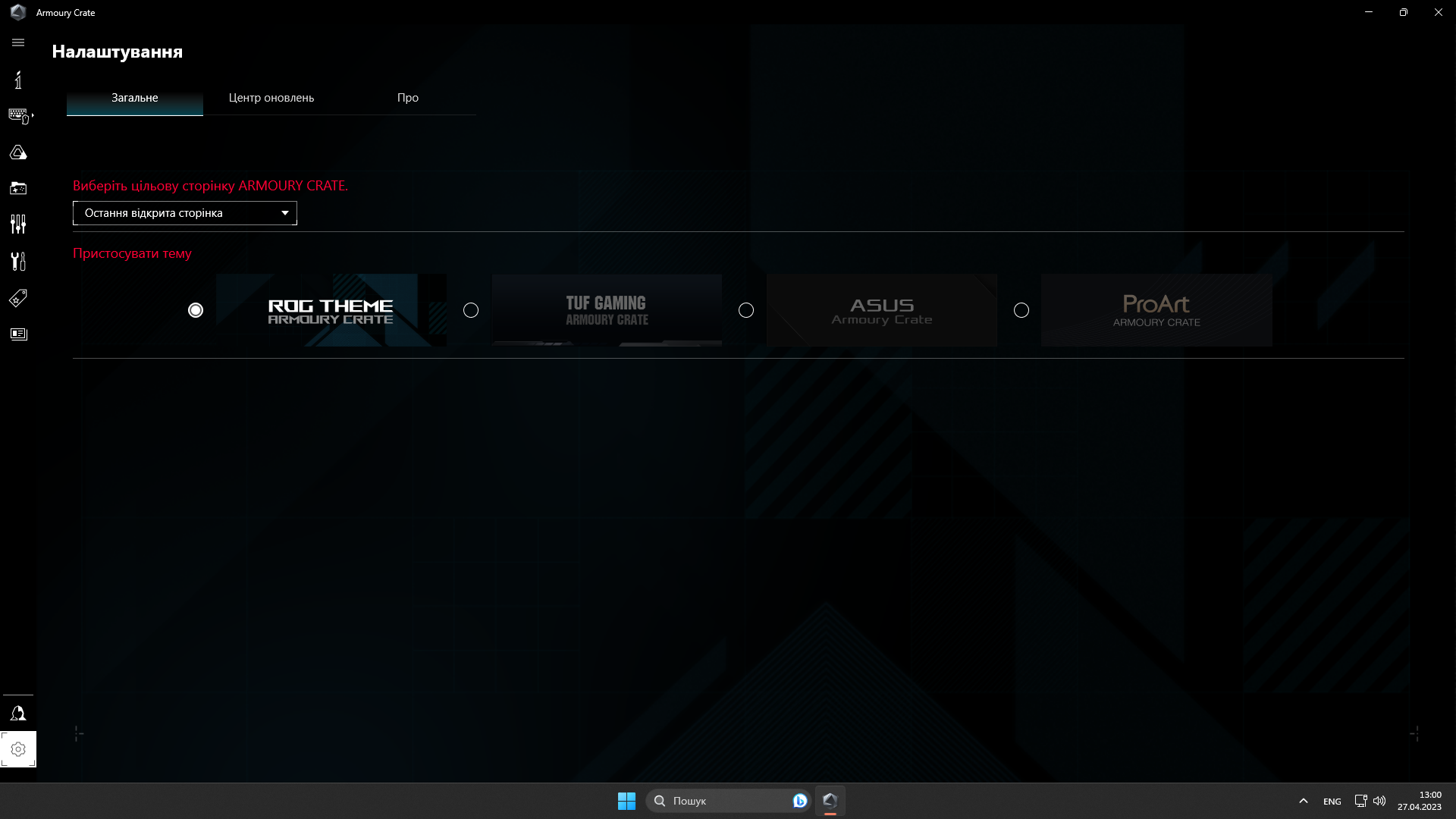Open the Windows Start menu

pyautogui.click(x=626, y=801)
